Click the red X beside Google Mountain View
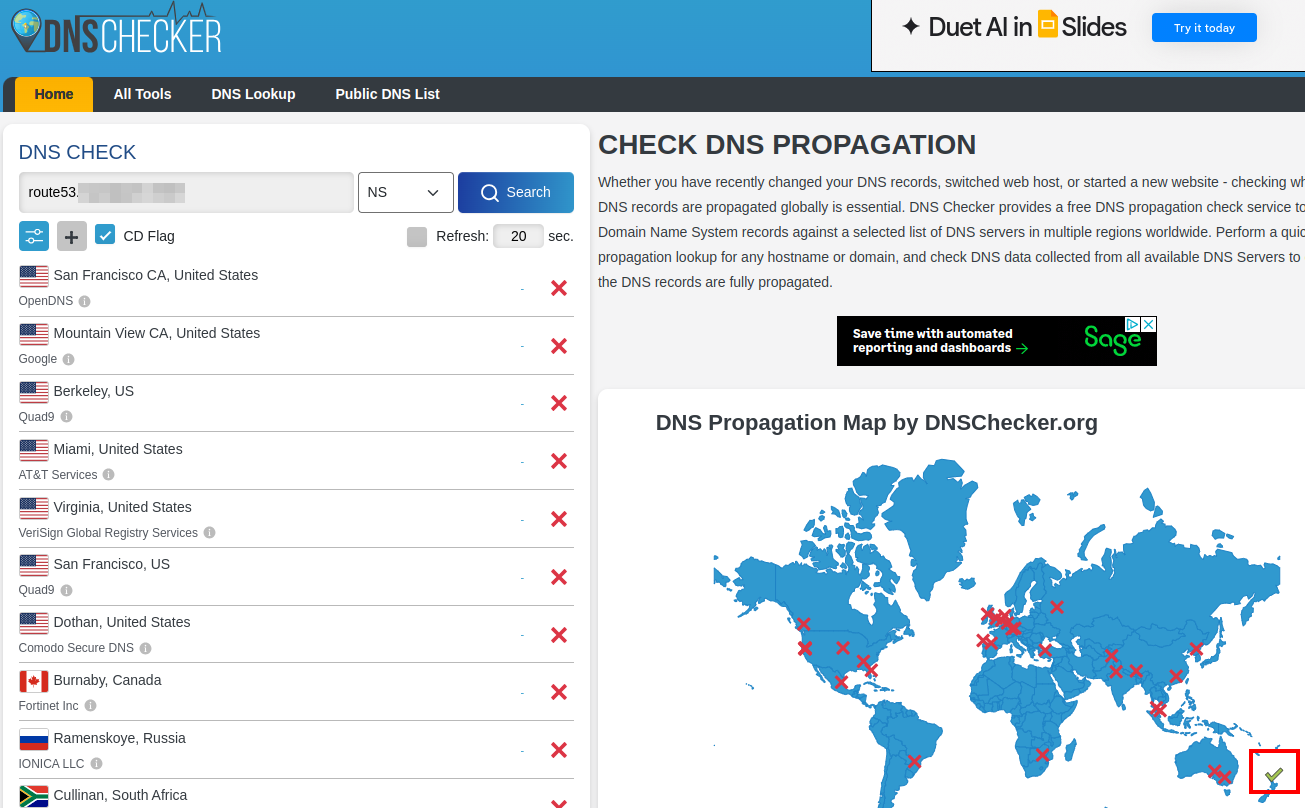The width and height of the screenshot is (1305, 808). tap(558, 345)
